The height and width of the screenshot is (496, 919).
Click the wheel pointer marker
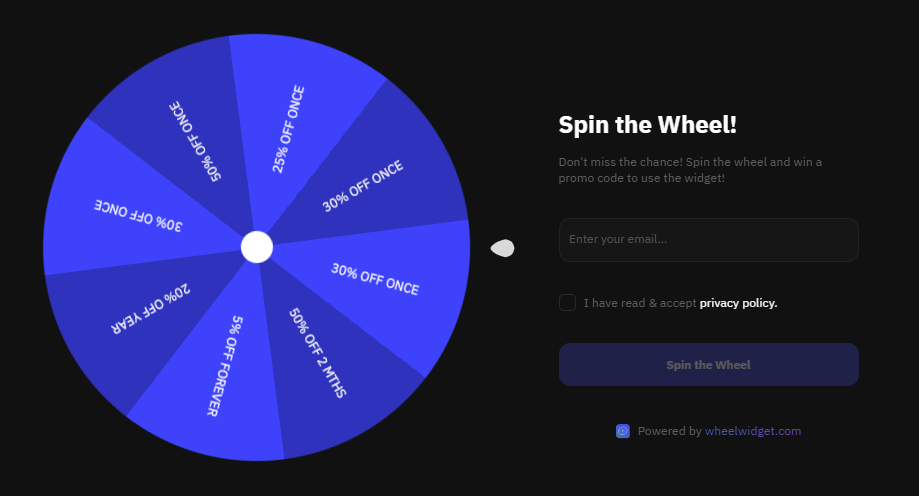coord(502,248)
